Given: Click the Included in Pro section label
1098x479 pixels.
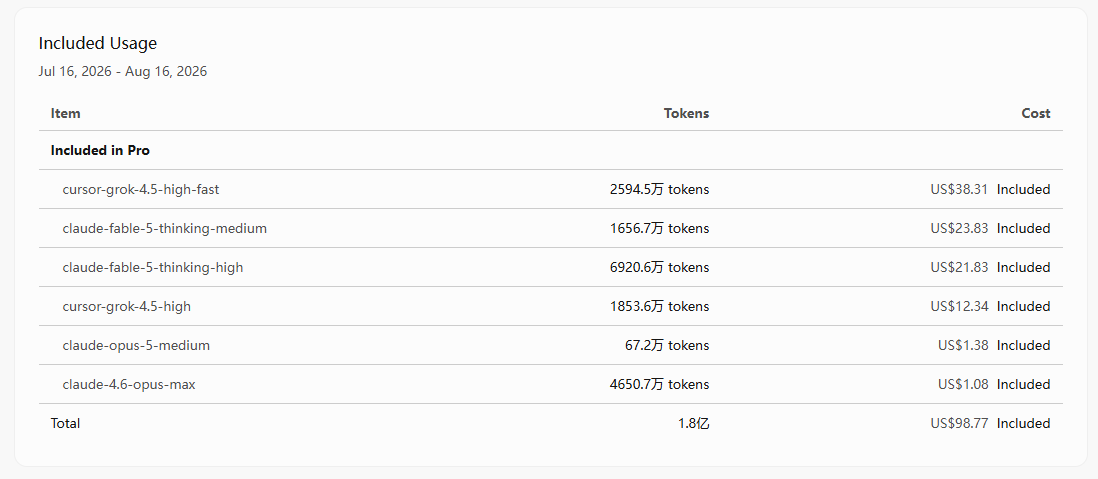Looking at the screenshot, I should [100, 150].
